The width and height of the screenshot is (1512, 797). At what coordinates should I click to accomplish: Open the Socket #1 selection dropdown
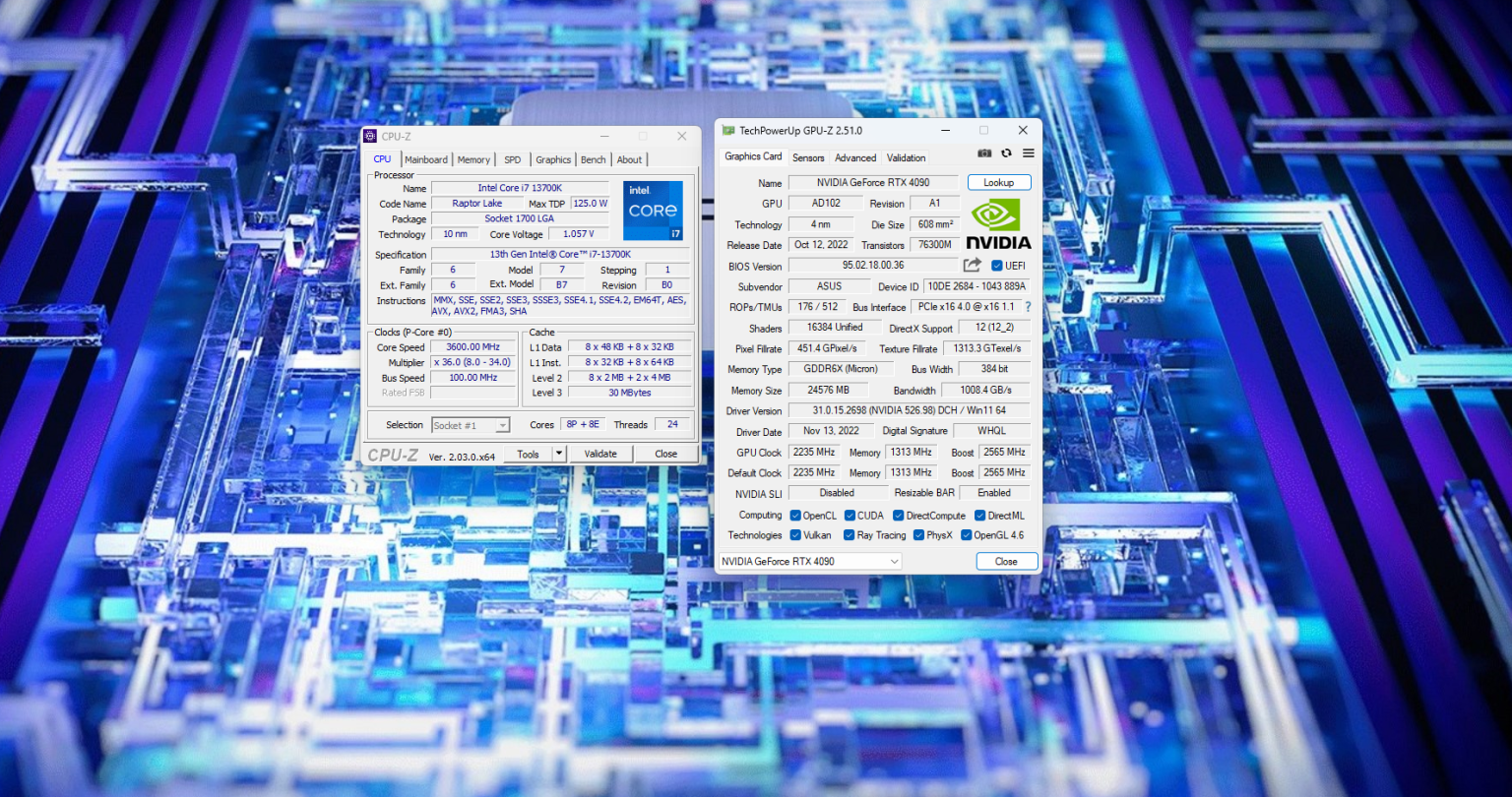point(503,424)
